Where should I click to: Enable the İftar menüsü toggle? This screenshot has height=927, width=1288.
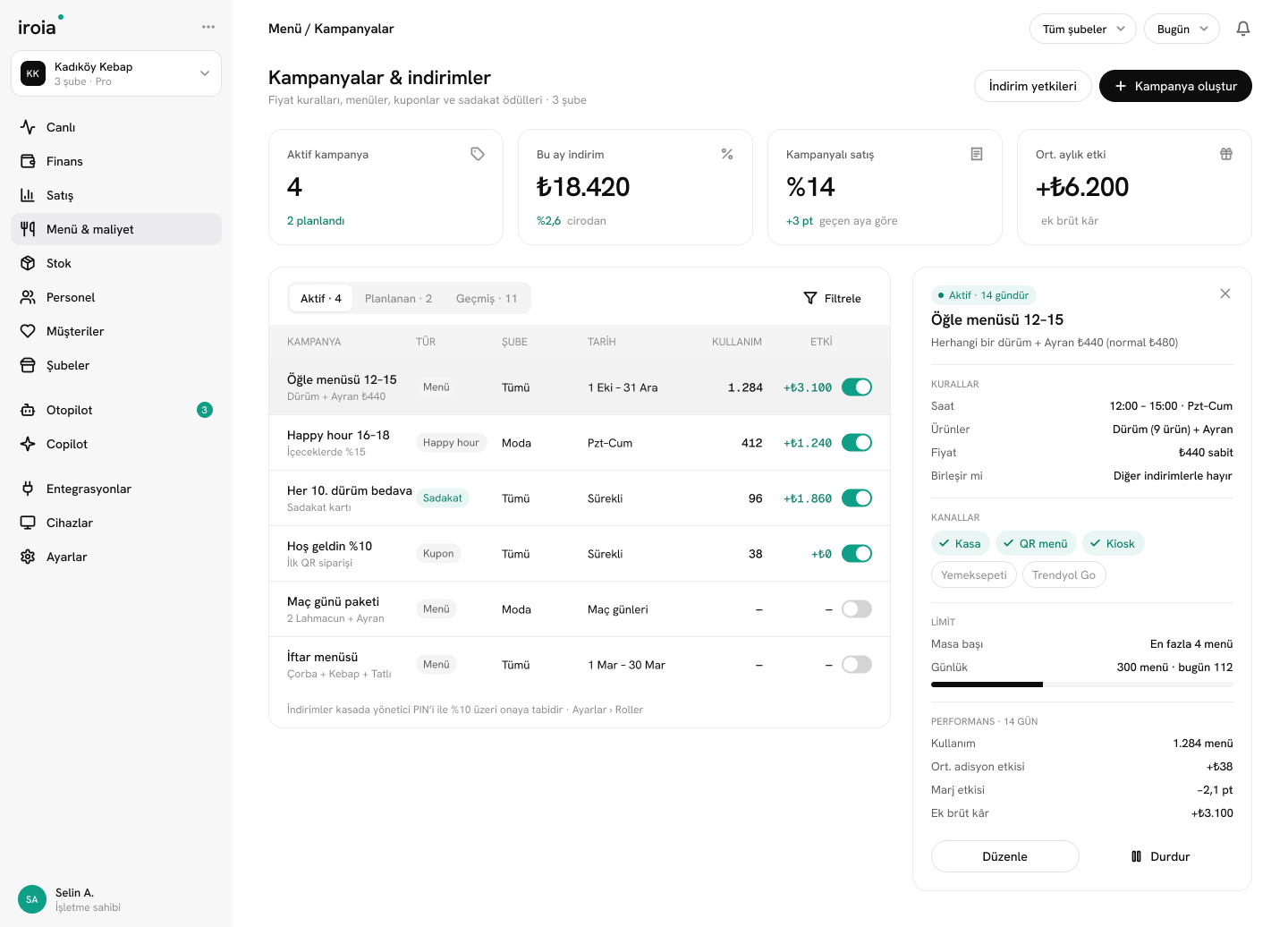tap(857, 665)
